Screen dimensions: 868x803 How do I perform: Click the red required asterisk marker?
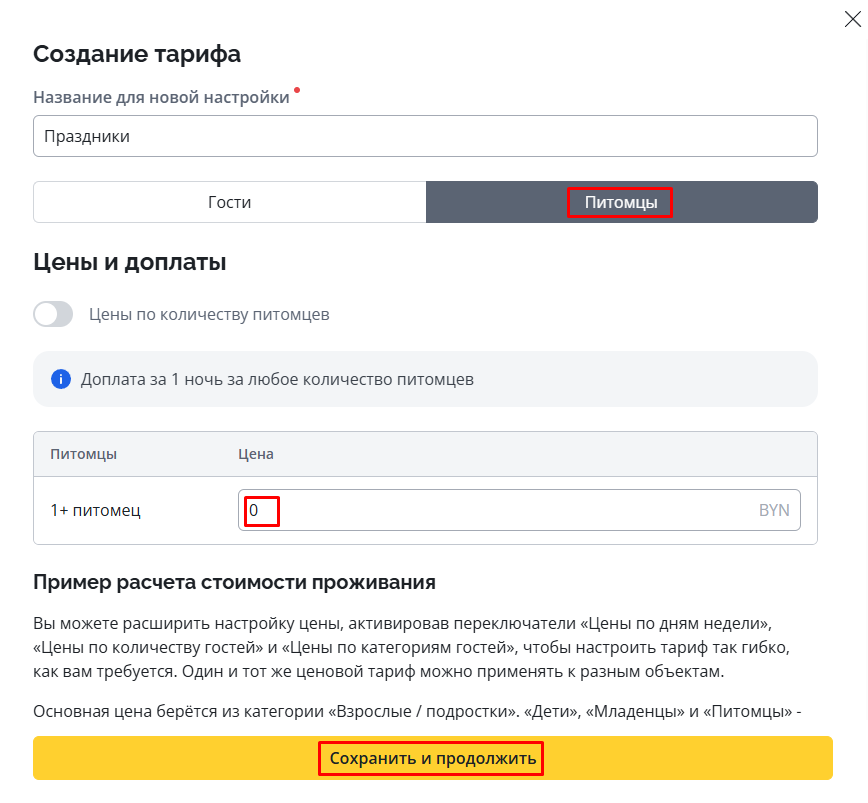coord(297,92)
